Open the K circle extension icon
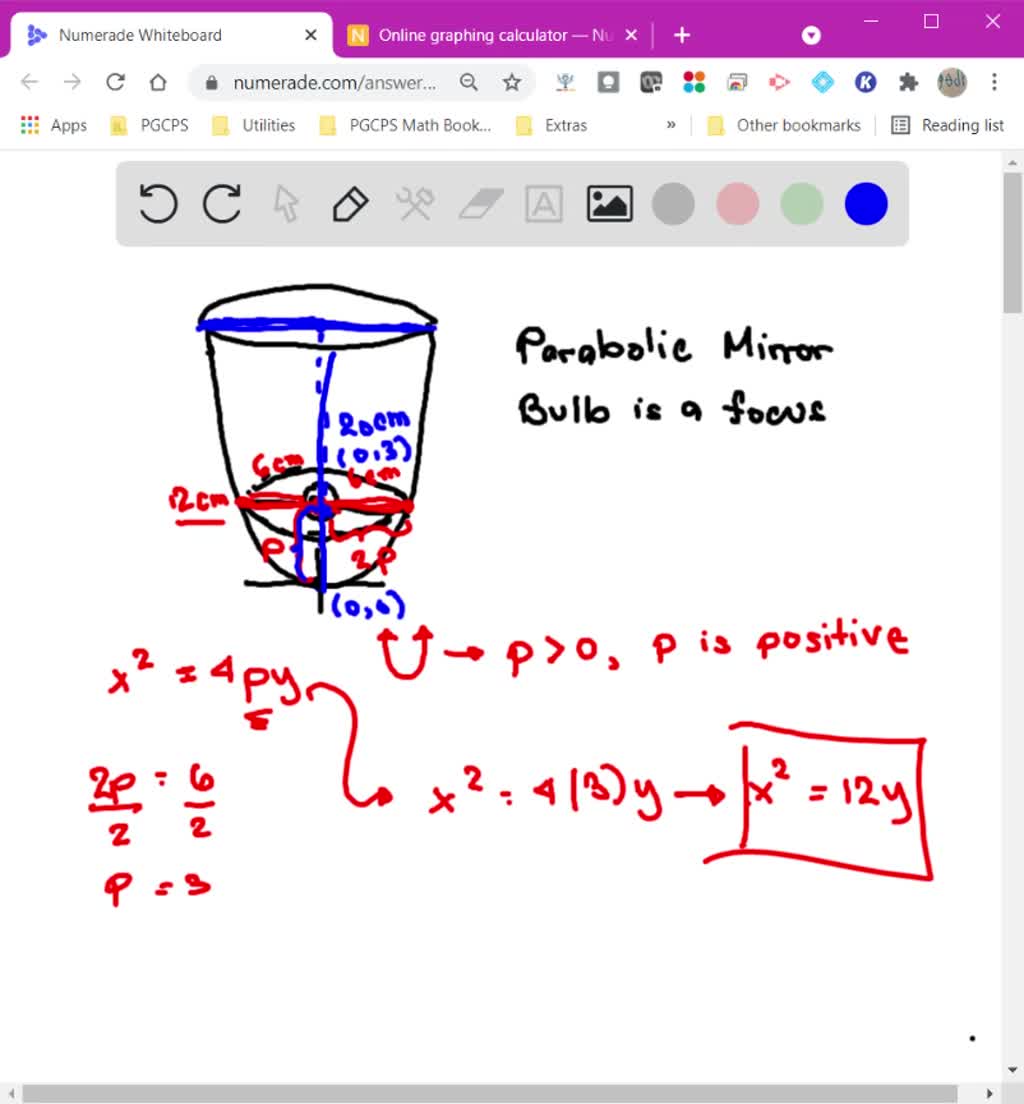The image size is (1024, 1104). pyautogui.click(x=866, y=82)
